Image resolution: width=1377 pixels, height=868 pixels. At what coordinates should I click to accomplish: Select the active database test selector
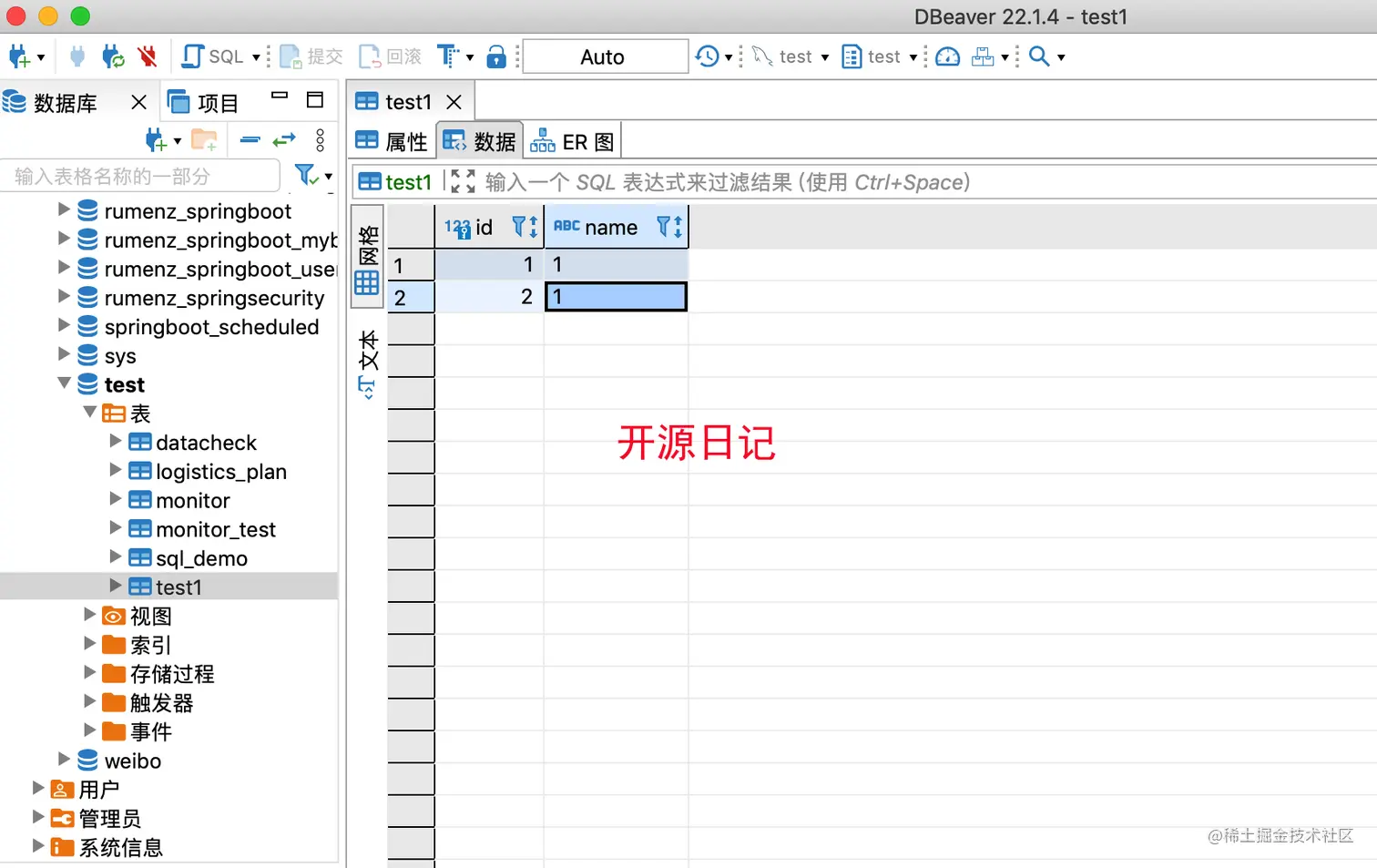[x=879, y=56]
